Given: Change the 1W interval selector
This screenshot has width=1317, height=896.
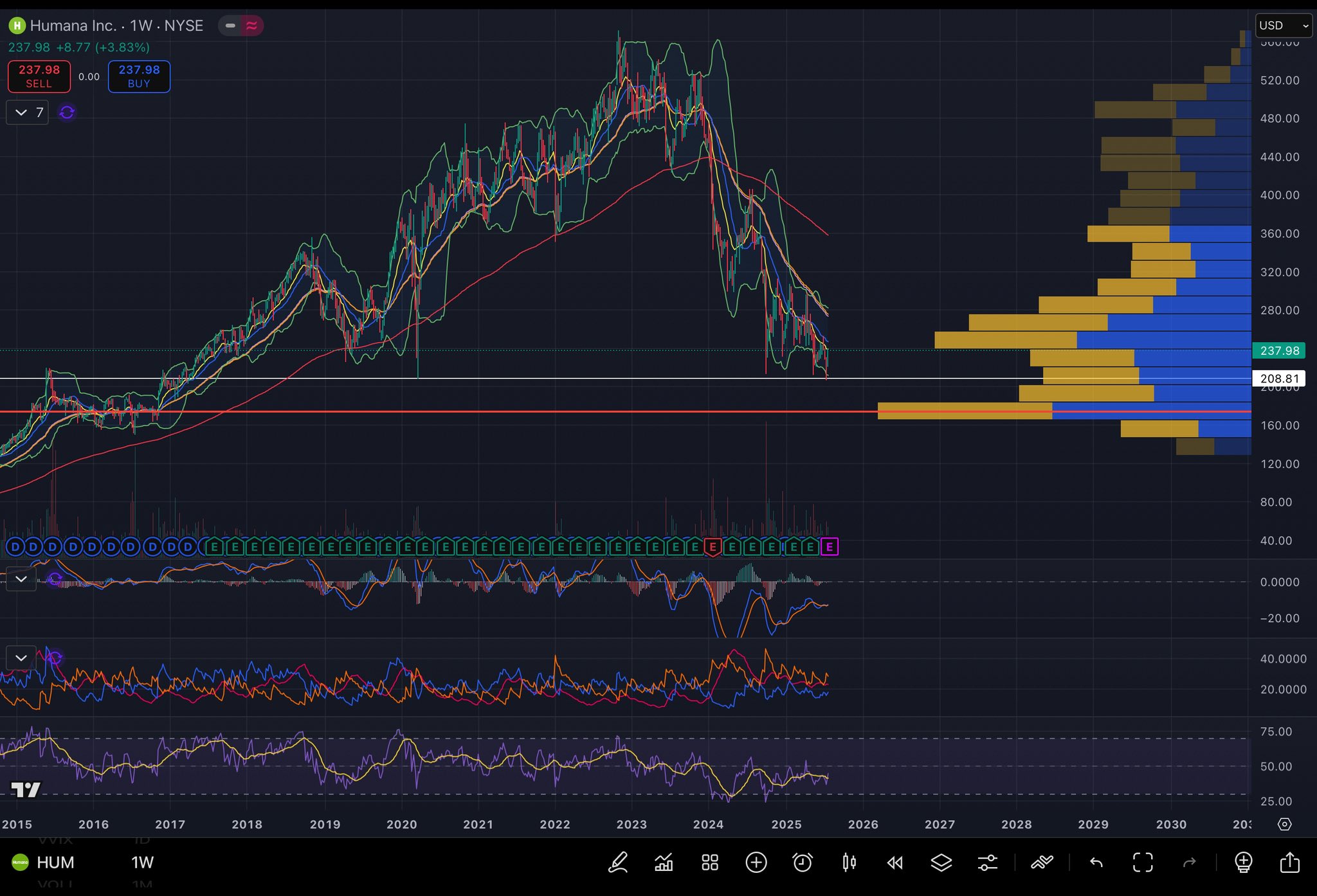Looking at the screenshot, I should [142, 862].
